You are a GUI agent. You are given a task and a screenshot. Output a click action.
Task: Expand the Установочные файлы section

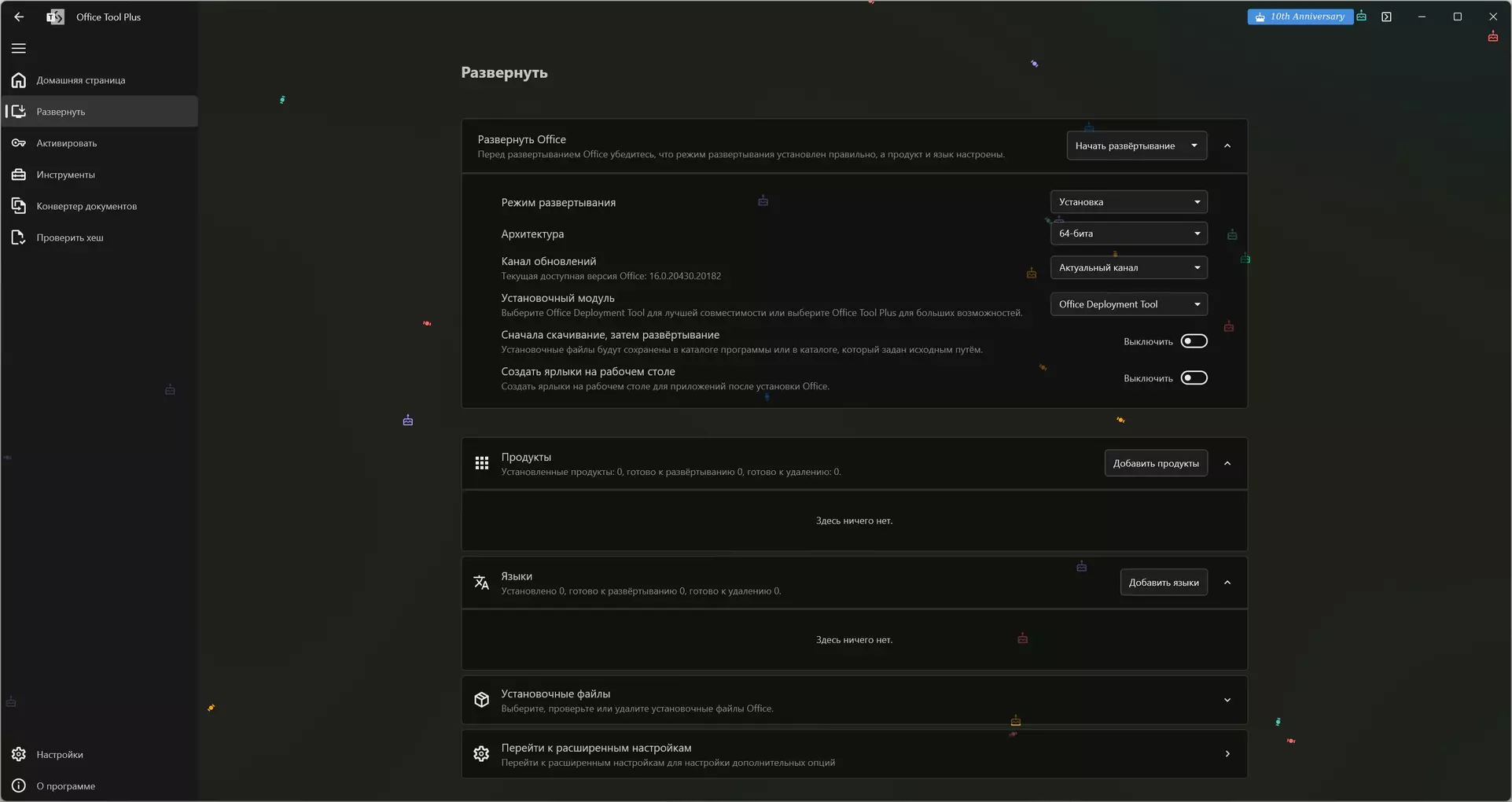[x=1227, y=700]
